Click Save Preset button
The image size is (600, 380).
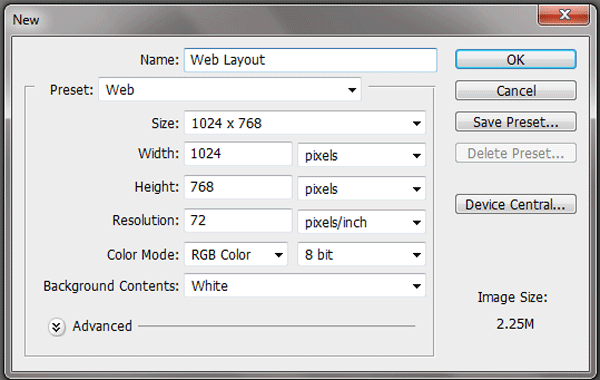pos(515,122)
